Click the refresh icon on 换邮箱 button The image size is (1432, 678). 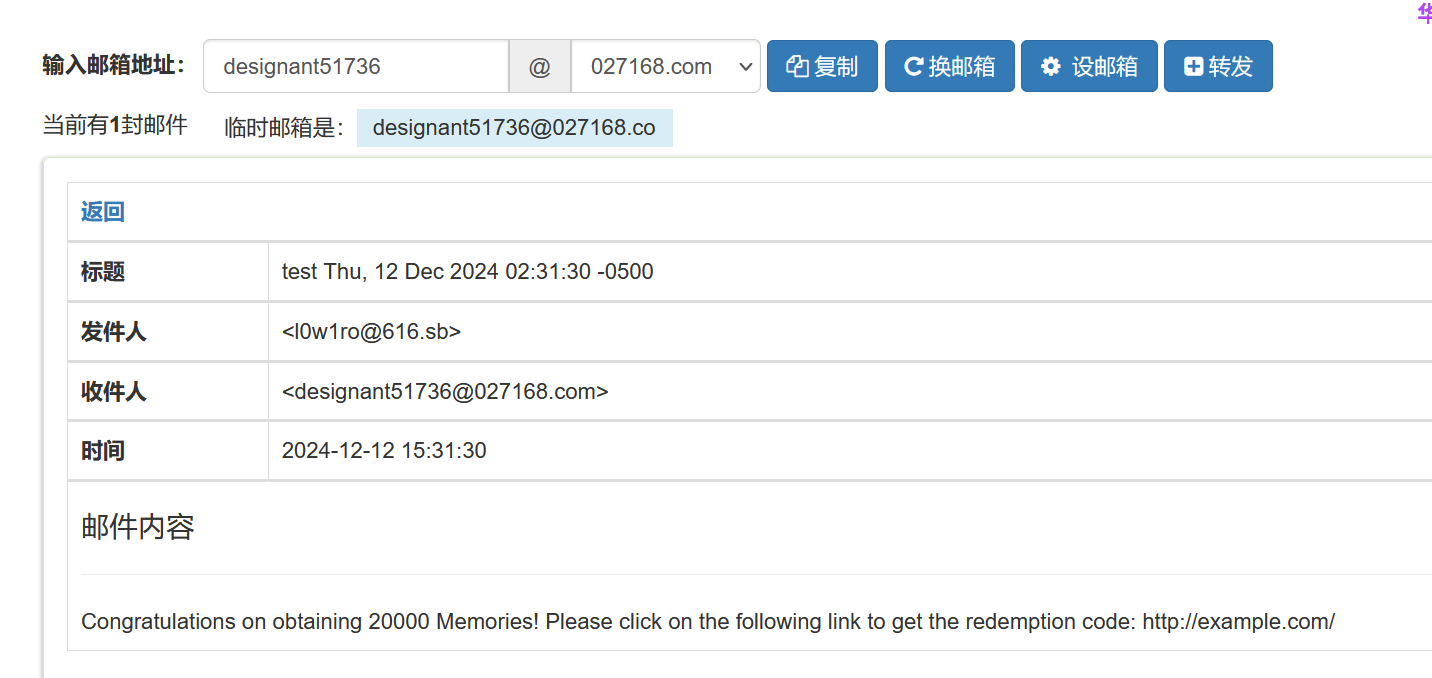(x=913, y=67)
